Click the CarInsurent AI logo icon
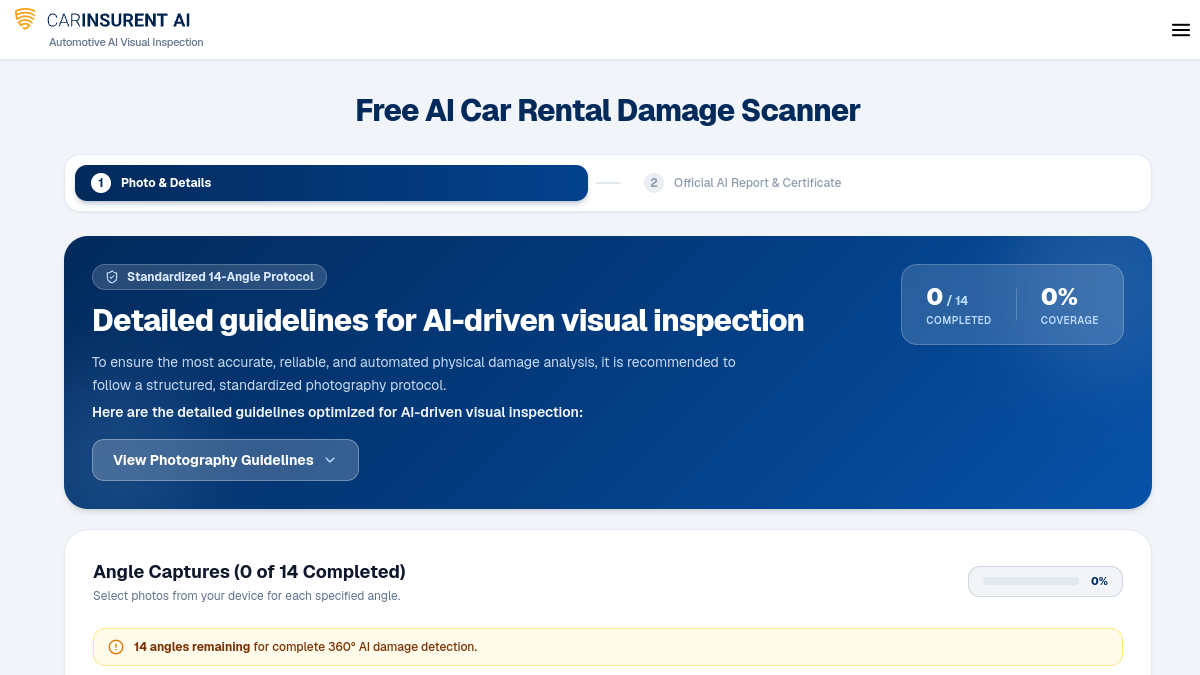The width and height of the screenshot is (1200, 675). (x=25, y=19)
